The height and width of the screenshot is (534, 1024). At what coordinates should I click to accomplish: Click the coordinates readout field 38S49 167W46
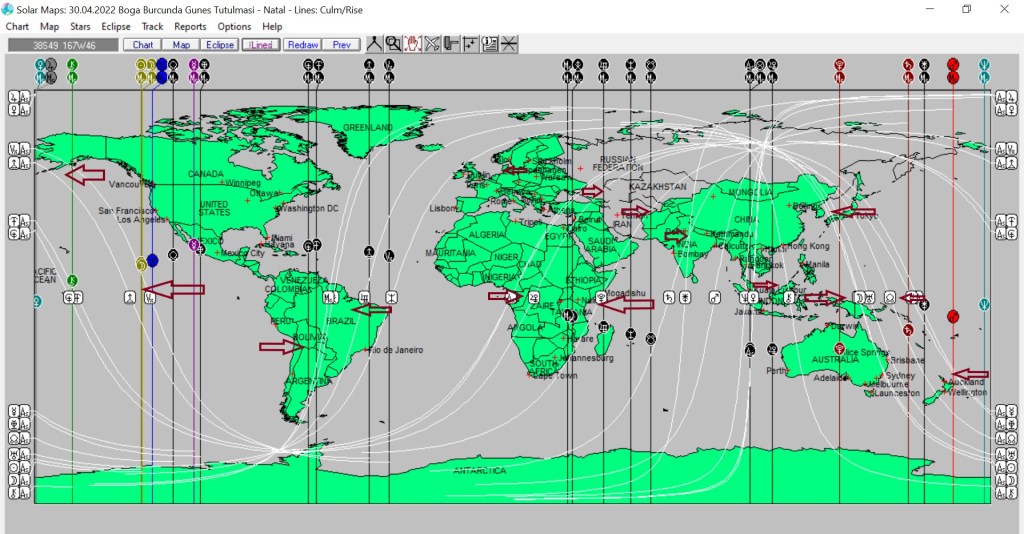pyautogui.click(x=62, y=45)
